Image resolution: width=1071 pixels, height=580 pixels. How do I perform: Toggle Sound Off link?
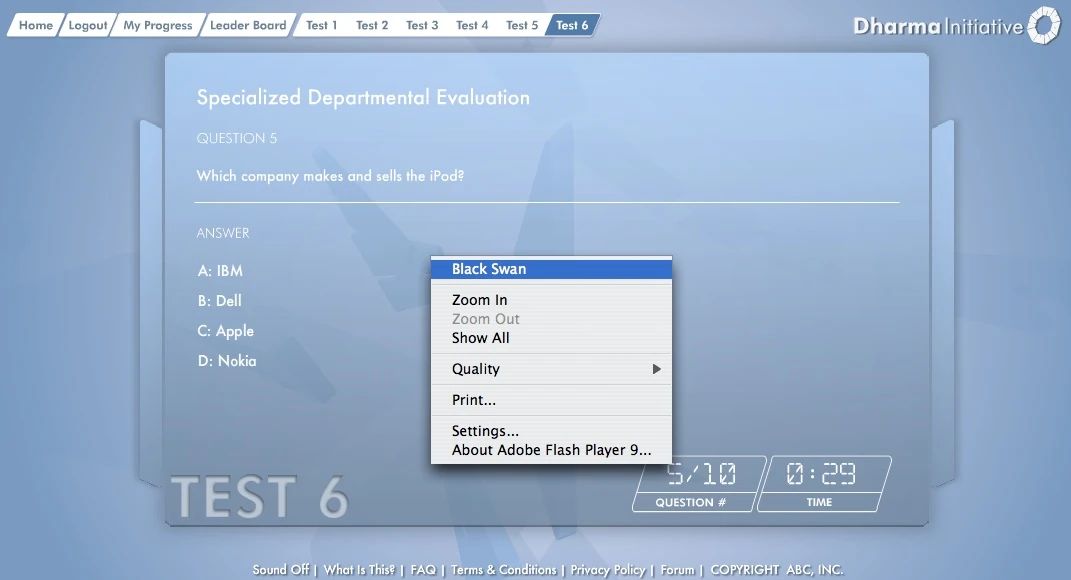pos(281,570)
